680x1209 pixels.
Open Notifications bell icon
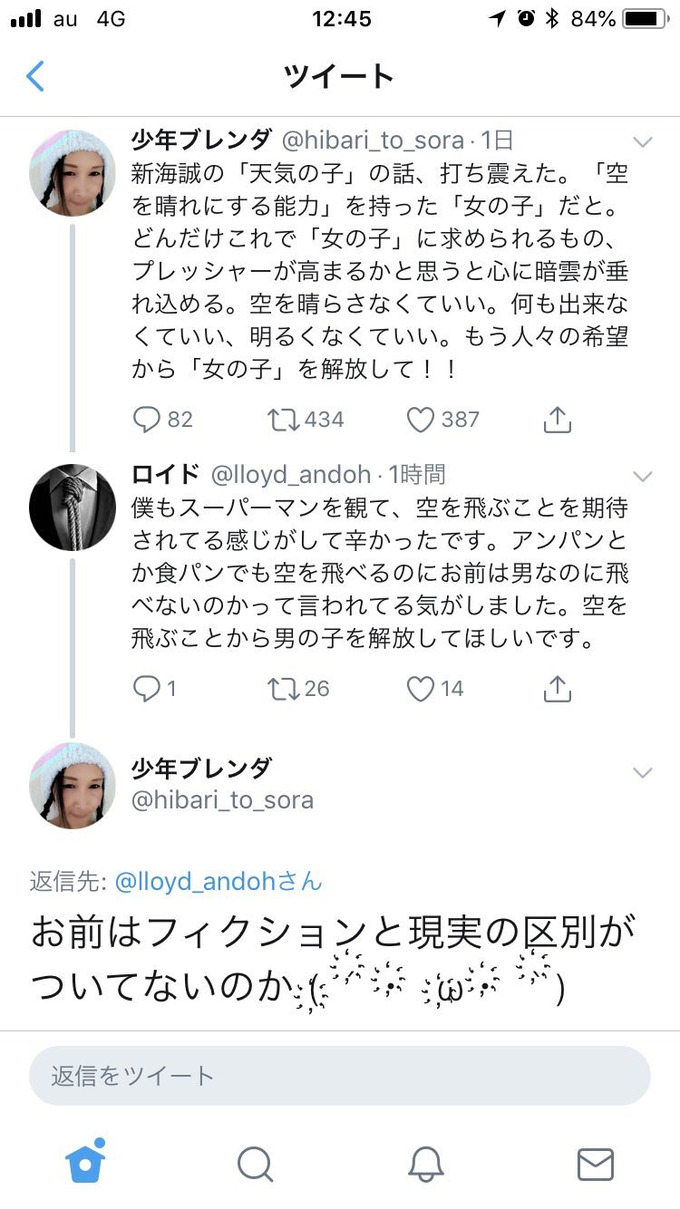(425, 1163)
